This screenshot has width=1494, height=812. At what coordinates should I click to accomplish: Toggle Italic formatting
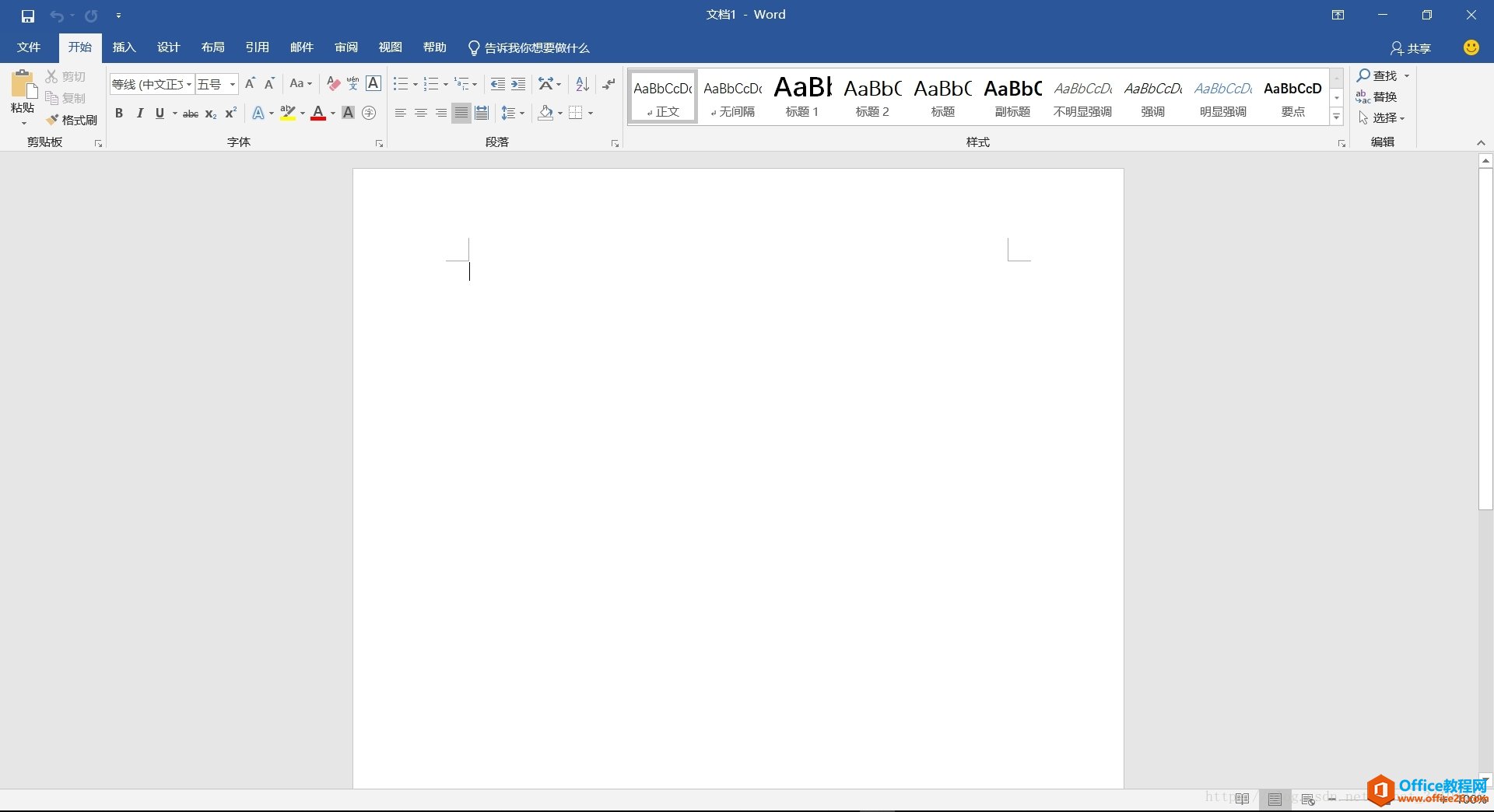pyautogui.click(x=140, y=114)
